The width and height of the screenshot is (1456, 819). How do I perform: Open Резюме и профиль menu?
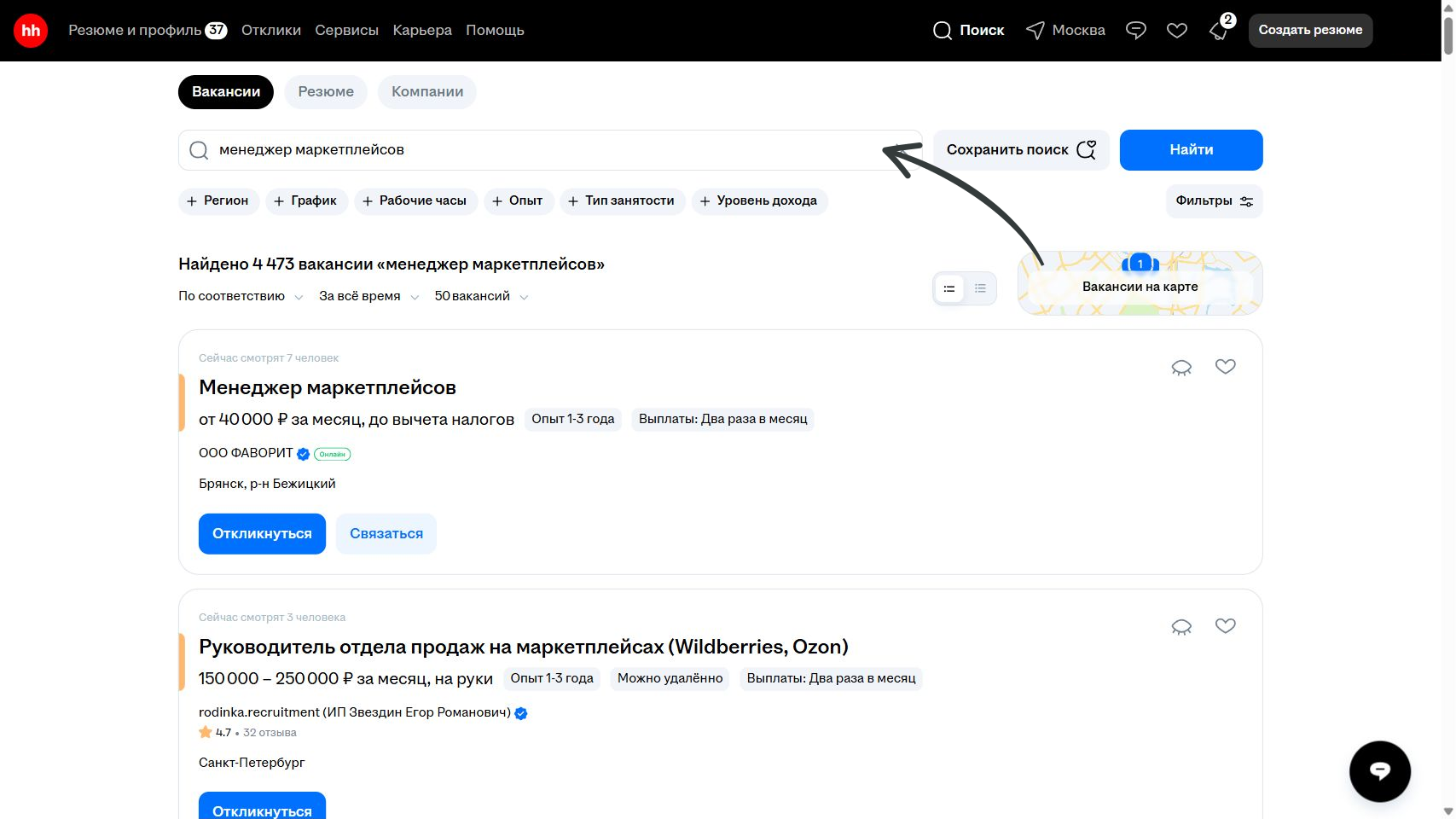pyautogui.click(x=135, y=30)
